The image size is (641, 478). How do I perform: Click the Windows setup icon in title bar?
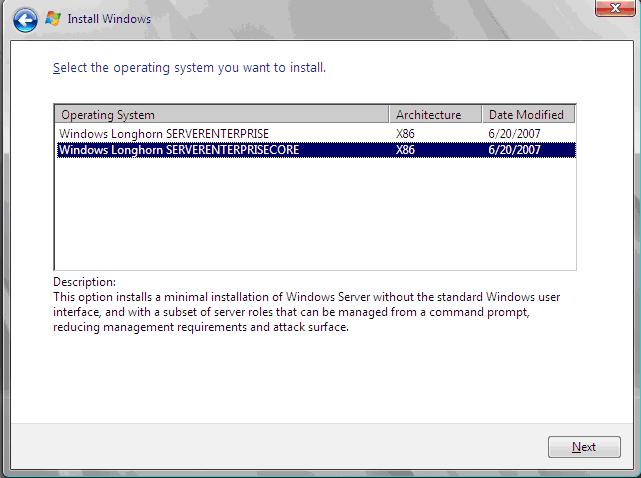(53, 18)
